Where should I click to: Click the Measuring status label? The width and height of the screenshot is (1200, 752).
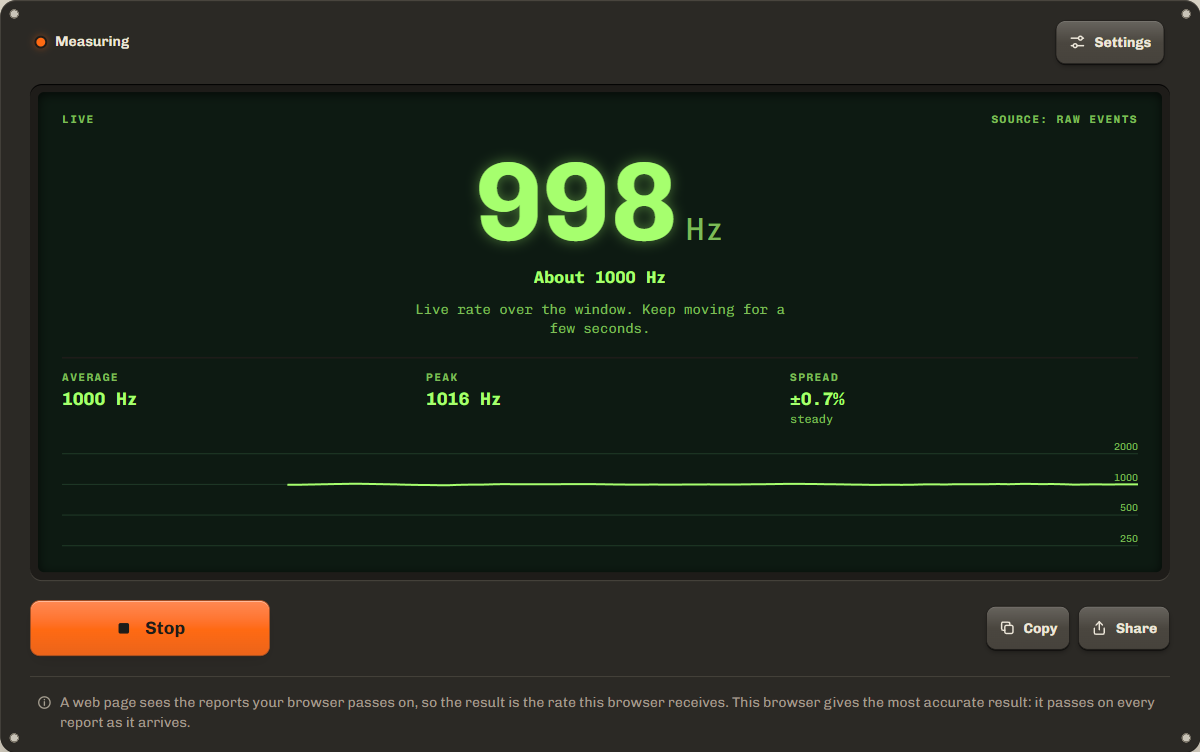92,42
